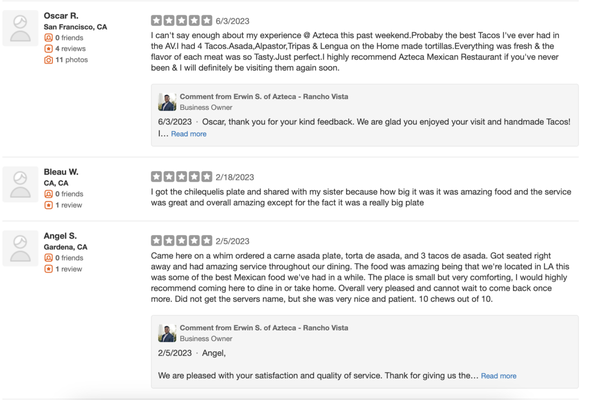The width and height of the screenshot is (589, 400).
Task: Open Bleau W.'s profile name link
Action: (x=61, y=172)
